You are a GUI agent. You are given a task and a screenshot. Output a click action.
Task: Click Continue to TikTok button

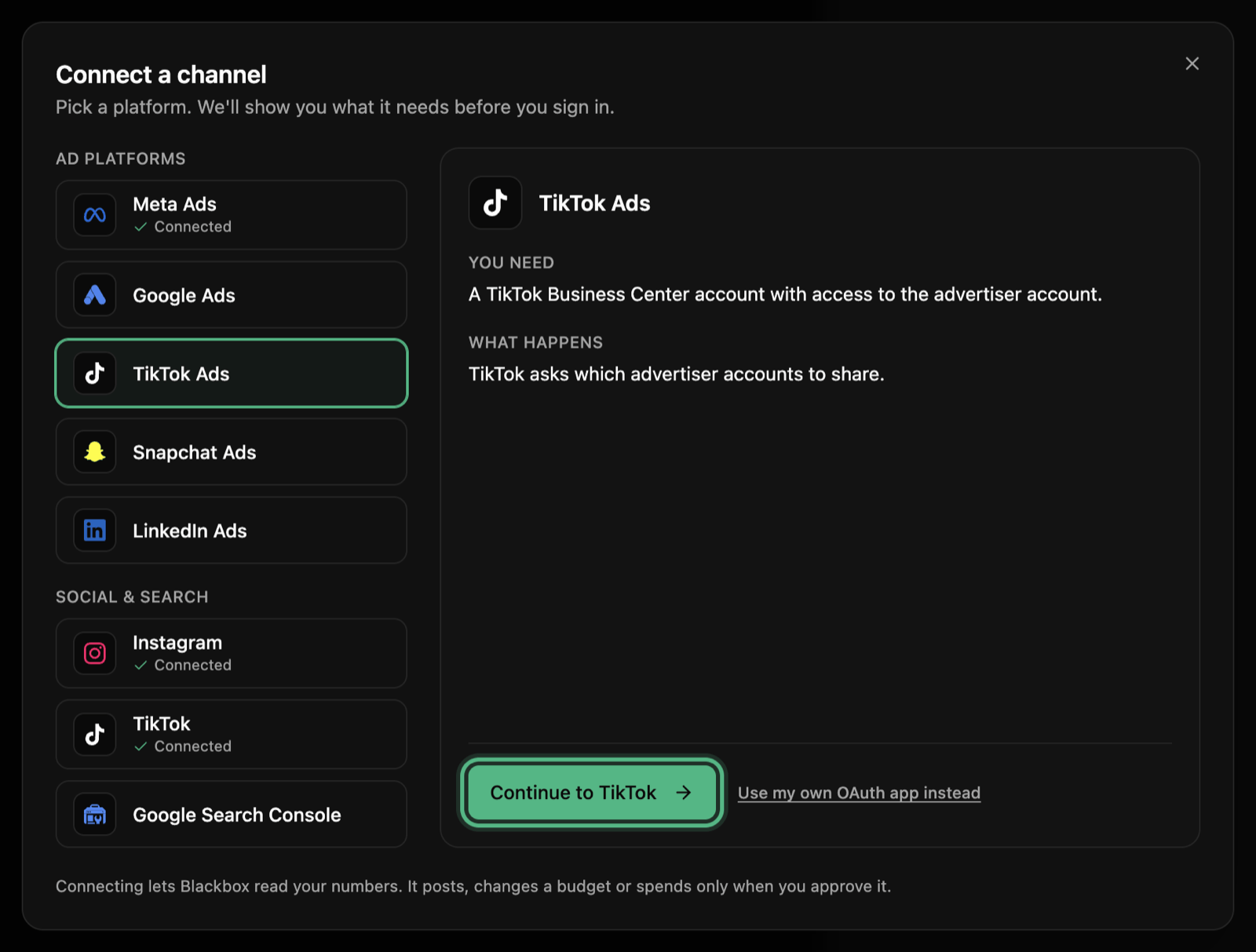point(592,793)
